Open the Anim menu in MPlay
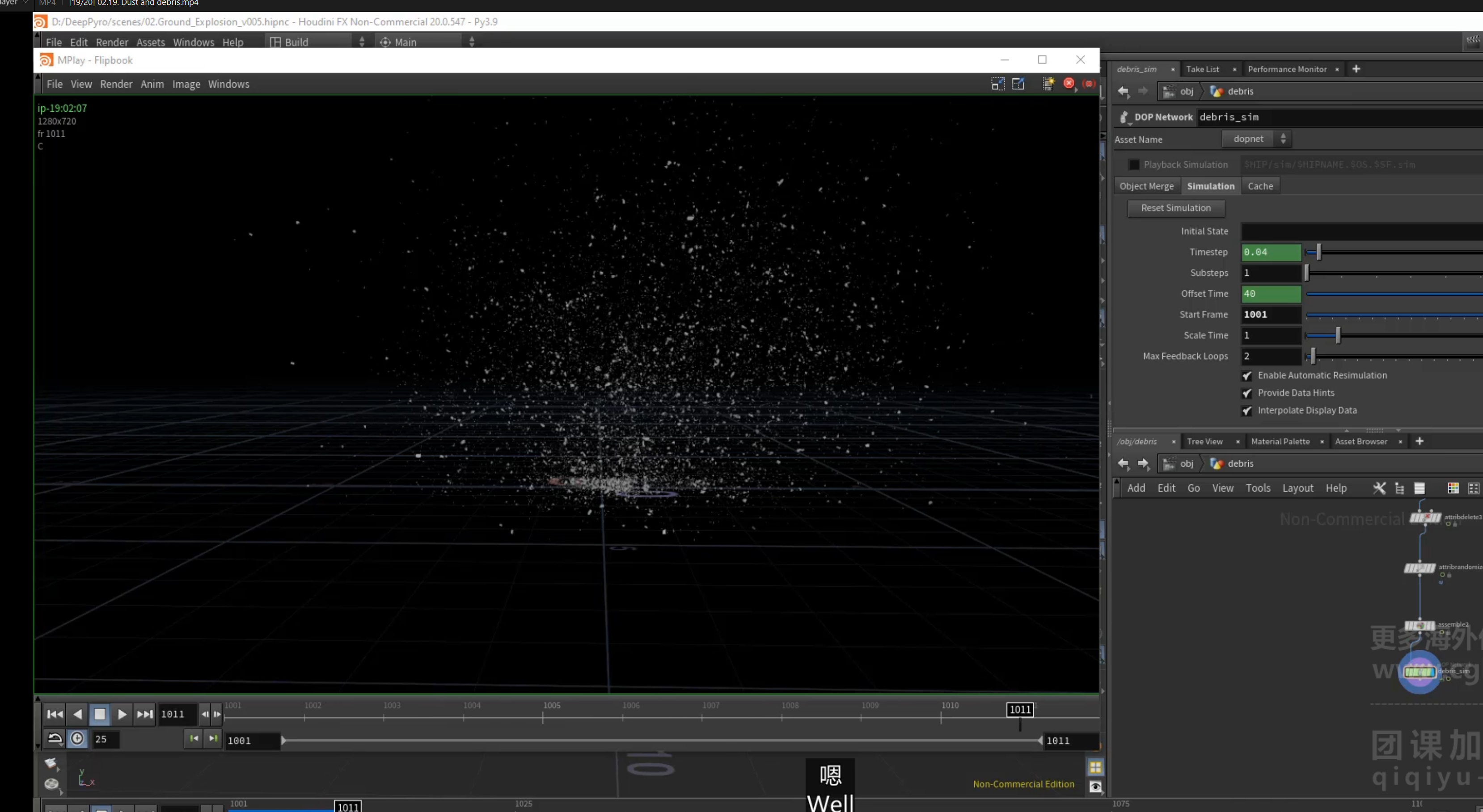The image size is (1483, 812). point(152,84)
